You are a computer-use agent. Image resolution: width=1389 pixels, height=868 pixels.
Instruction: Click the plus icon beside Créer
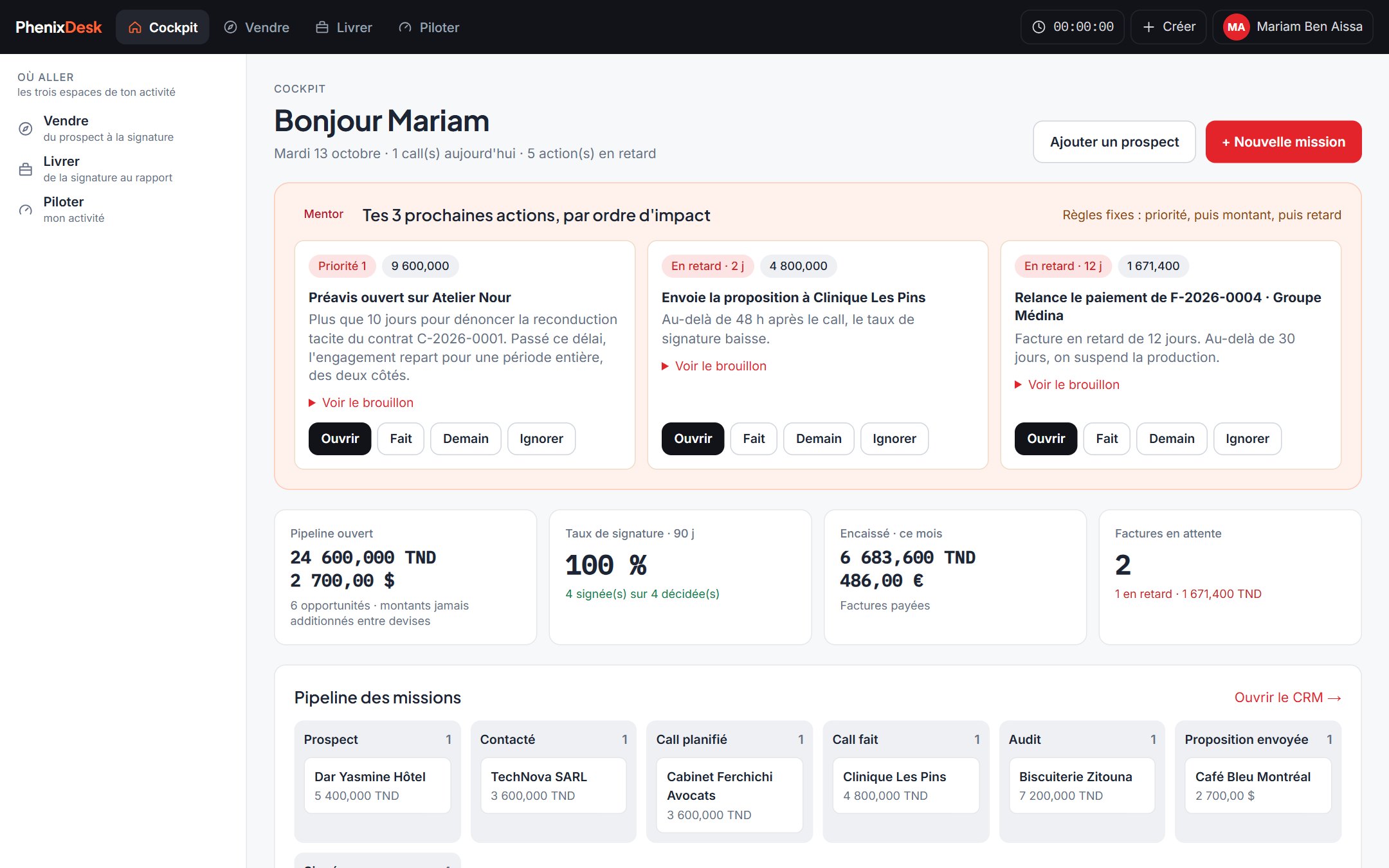point(1148,27)
